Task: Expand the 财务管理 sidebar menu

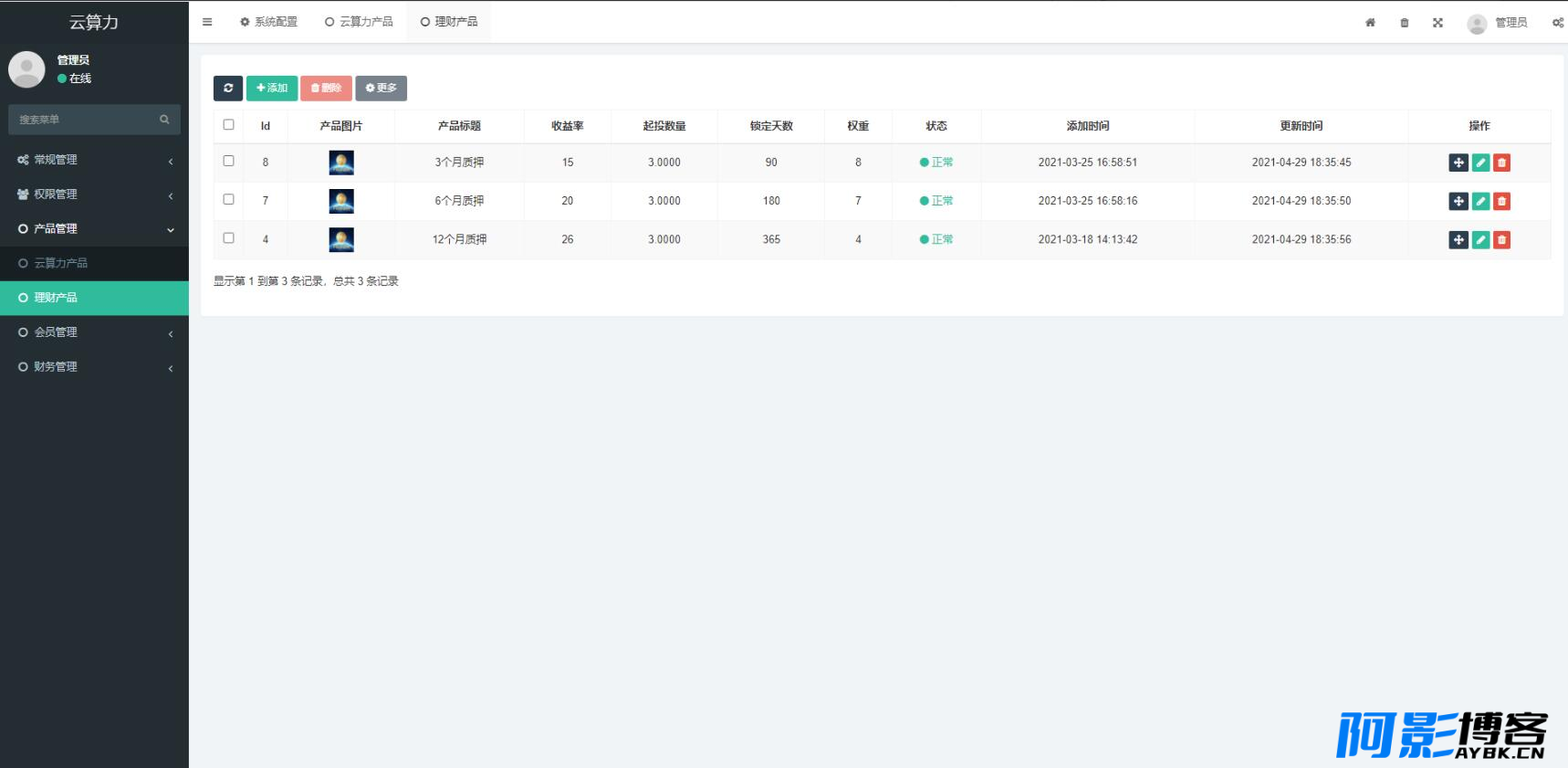Action: pos(94,367)
